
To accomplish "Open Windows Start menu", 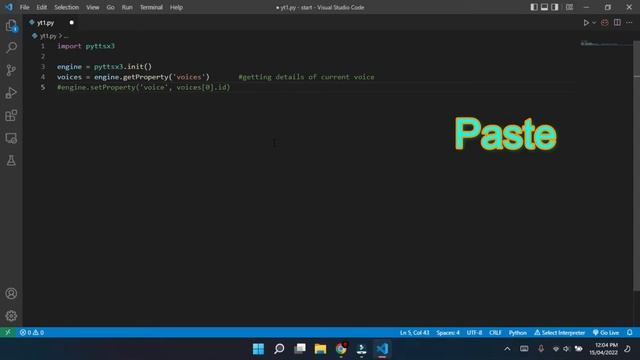I will click(258, 349).
